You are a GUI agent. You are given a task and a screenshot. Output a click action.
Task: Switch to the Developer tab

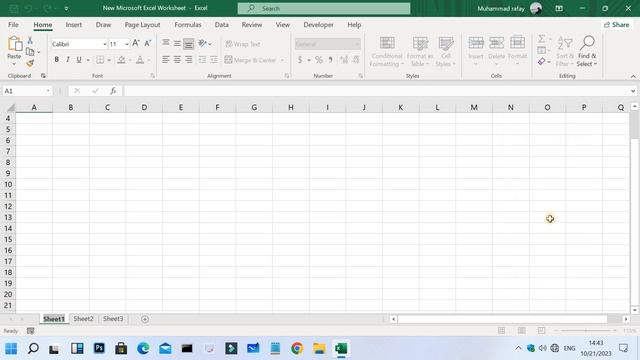click(x=318, y=24)
